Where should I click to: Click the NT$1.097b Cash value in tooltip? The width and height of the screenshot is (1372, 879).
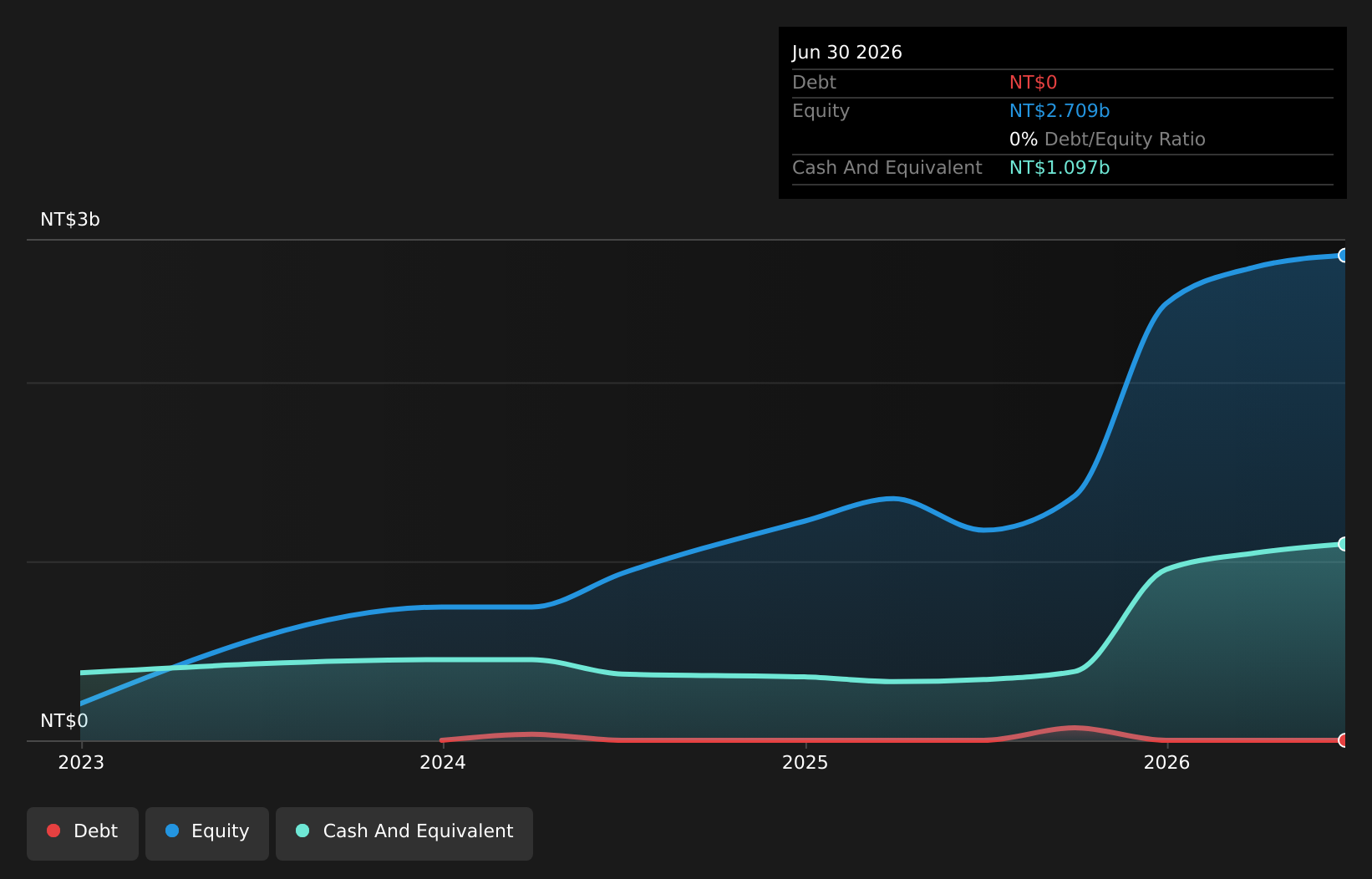coord(1059,168)
